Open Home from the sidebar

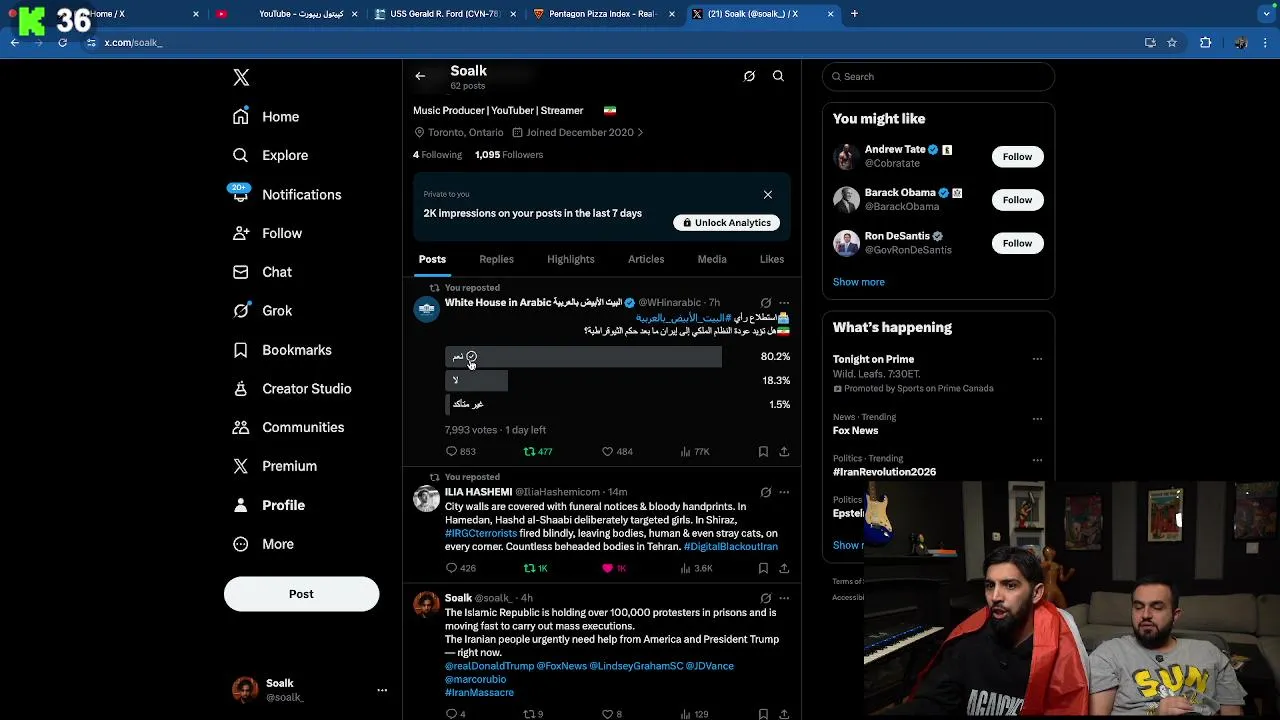pyautogui.click(x=266, y=117)
